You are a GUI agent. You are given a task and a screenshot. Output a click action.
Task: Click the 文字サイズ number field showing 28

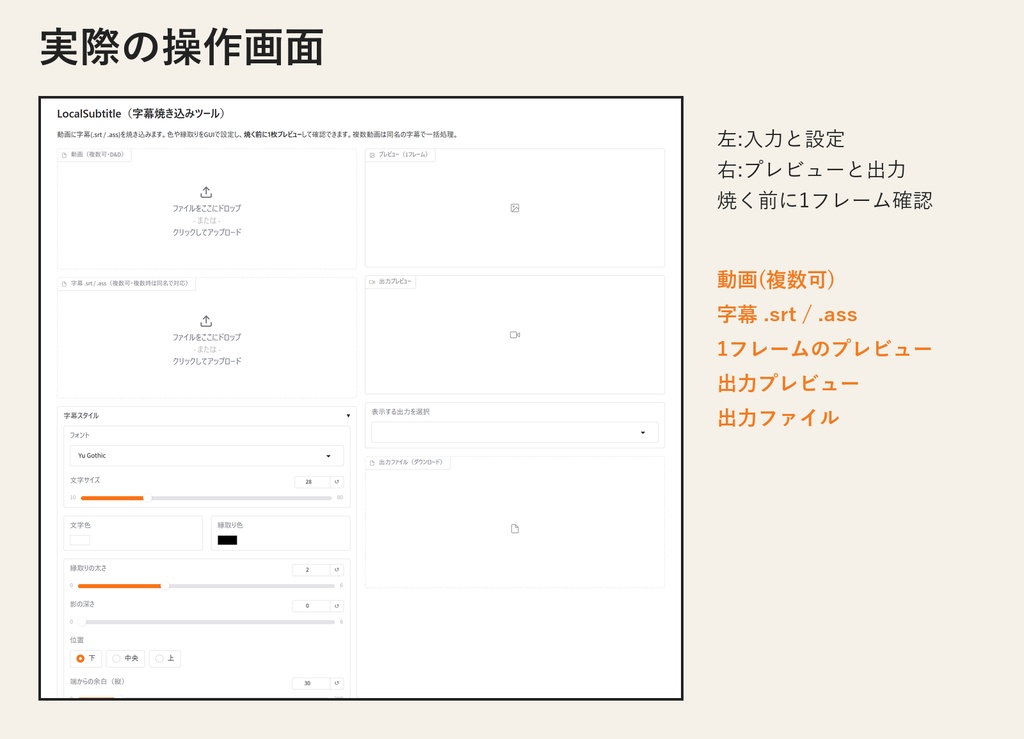[313, 482]
